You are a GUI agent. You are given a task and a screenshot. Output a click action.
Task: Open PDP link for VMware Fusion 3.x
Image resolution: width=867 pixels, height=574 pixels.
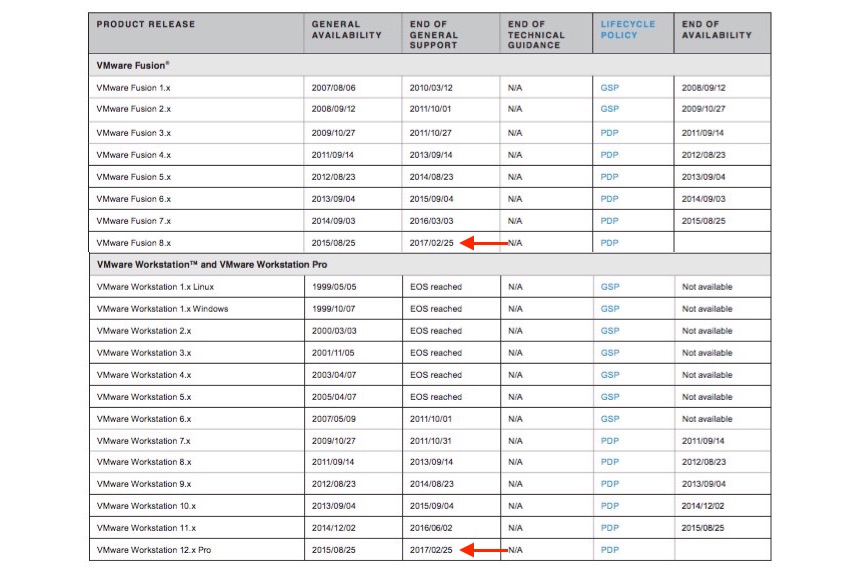coord(609,133)
